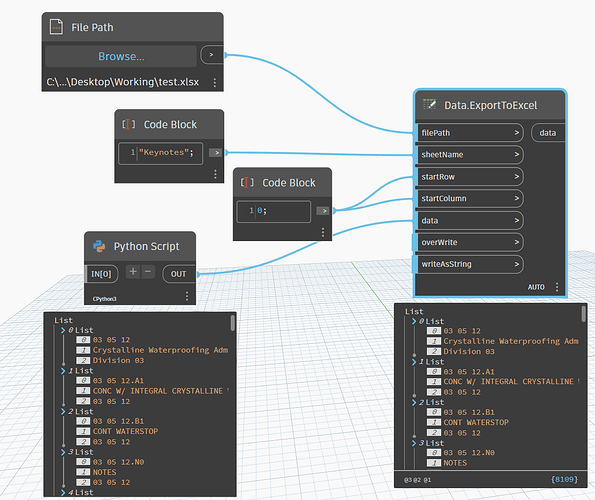Collapse the 2 List item in Python preview

(x=63, y=412)
